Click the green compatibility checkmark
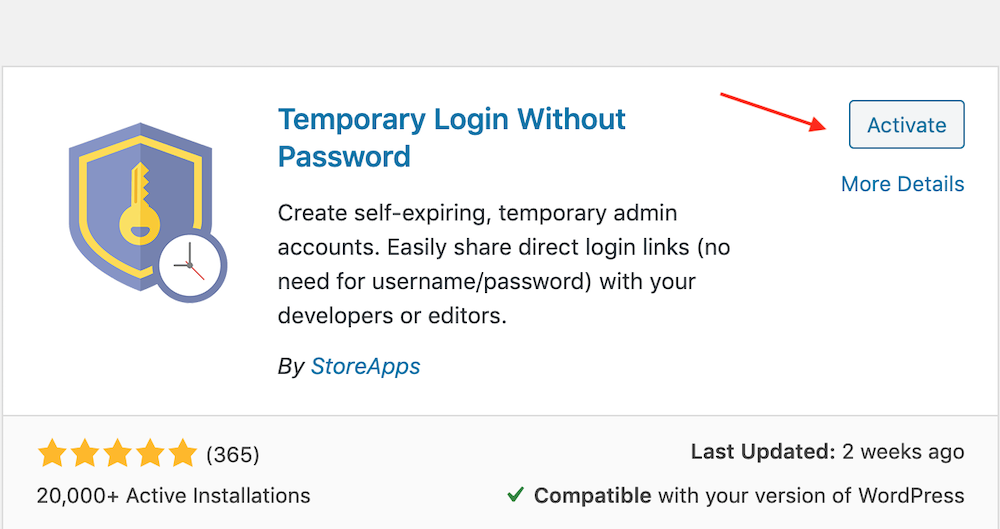 [515, 494]
